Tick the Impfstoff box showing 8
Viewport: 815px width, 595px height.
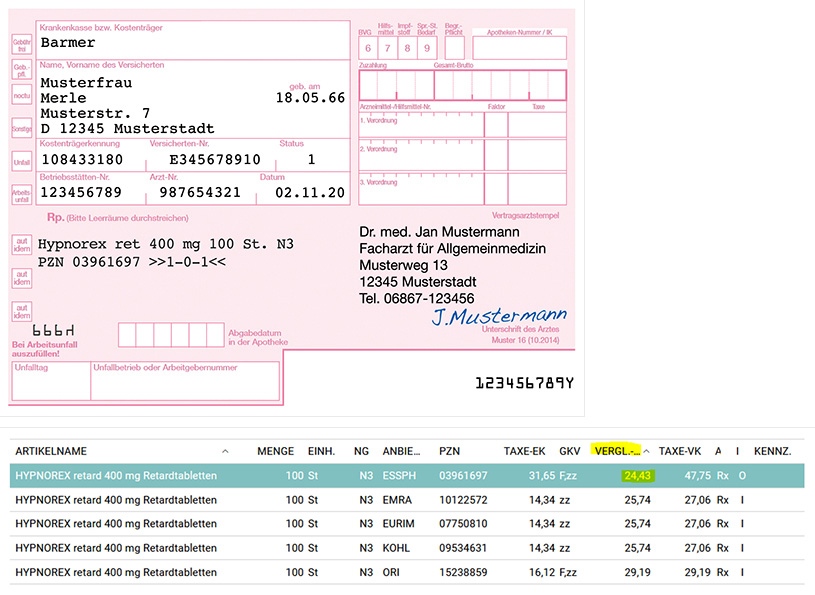click(408, 48)
